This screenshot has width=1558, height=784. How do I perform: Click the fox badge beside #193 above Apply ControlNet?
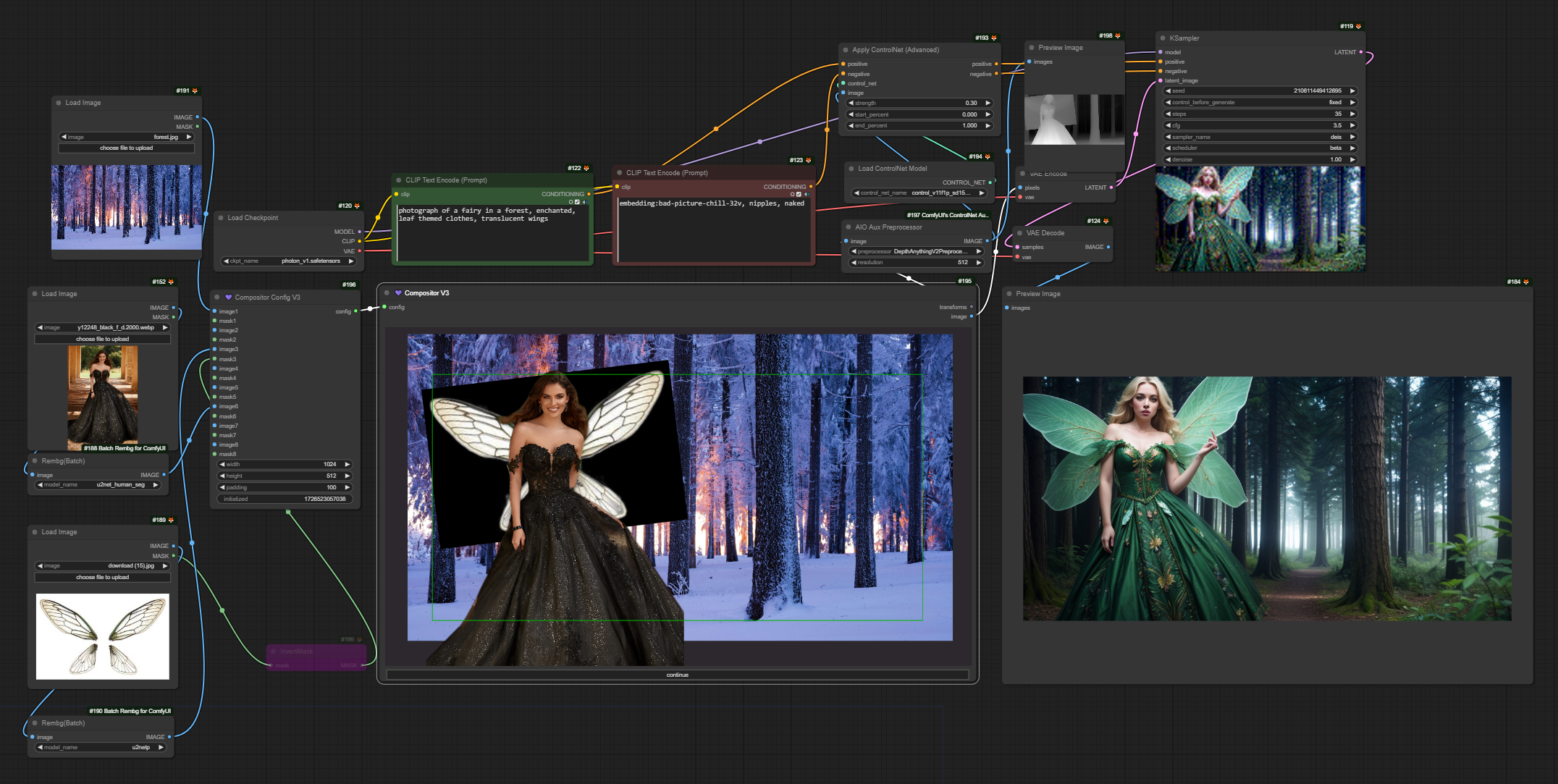pos(994,38)
